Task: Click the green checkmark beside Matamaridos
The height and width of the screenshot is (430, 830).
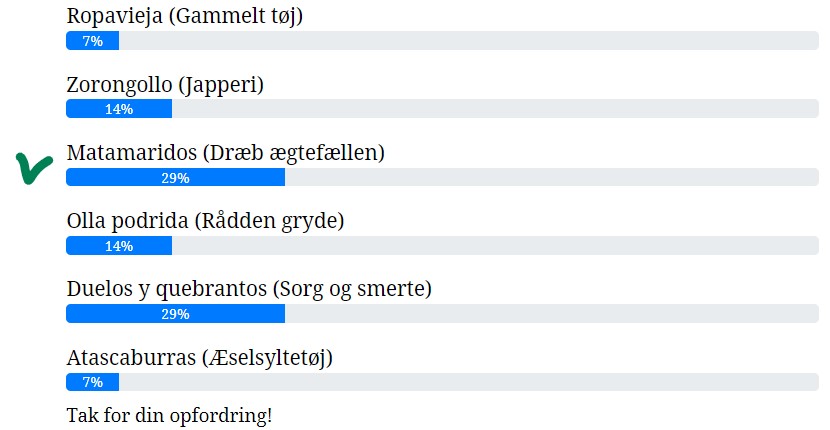Action: 34,168
